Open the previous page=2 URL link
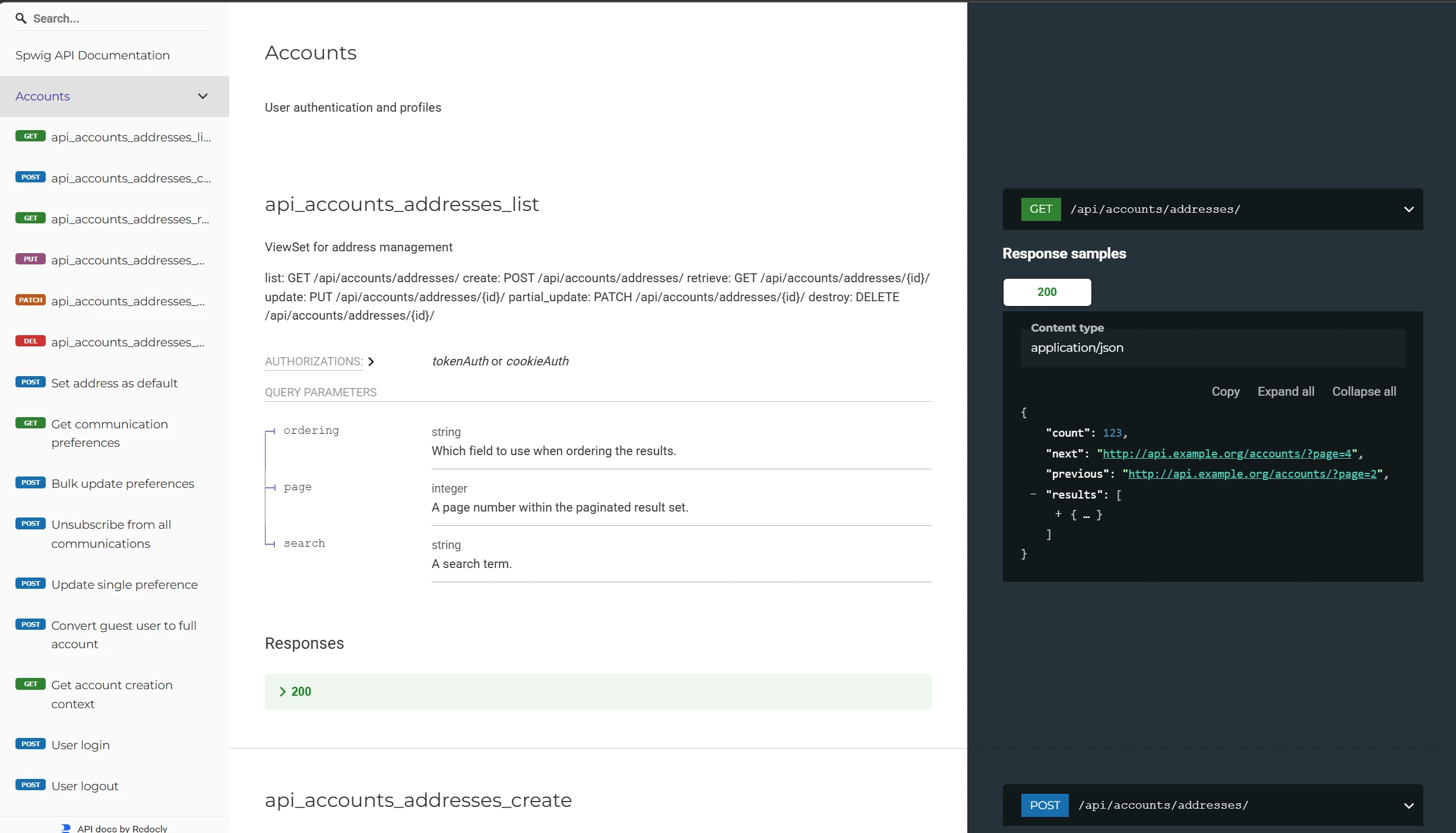1456x833 pixels. click(x=1252, y=474)
